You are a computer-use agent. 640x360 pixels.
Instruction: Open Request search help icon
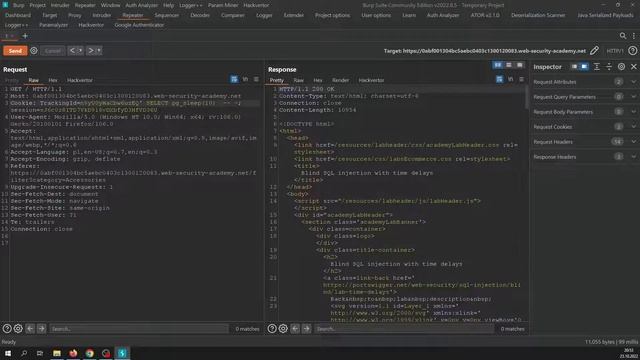click(x=7, y=329)
